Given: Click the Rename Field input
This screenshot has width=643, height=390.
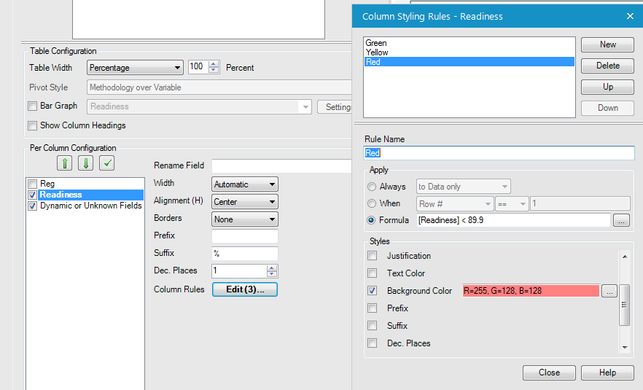Looking at the screenshot, I should pyautogui.click(x=281, y=166).
